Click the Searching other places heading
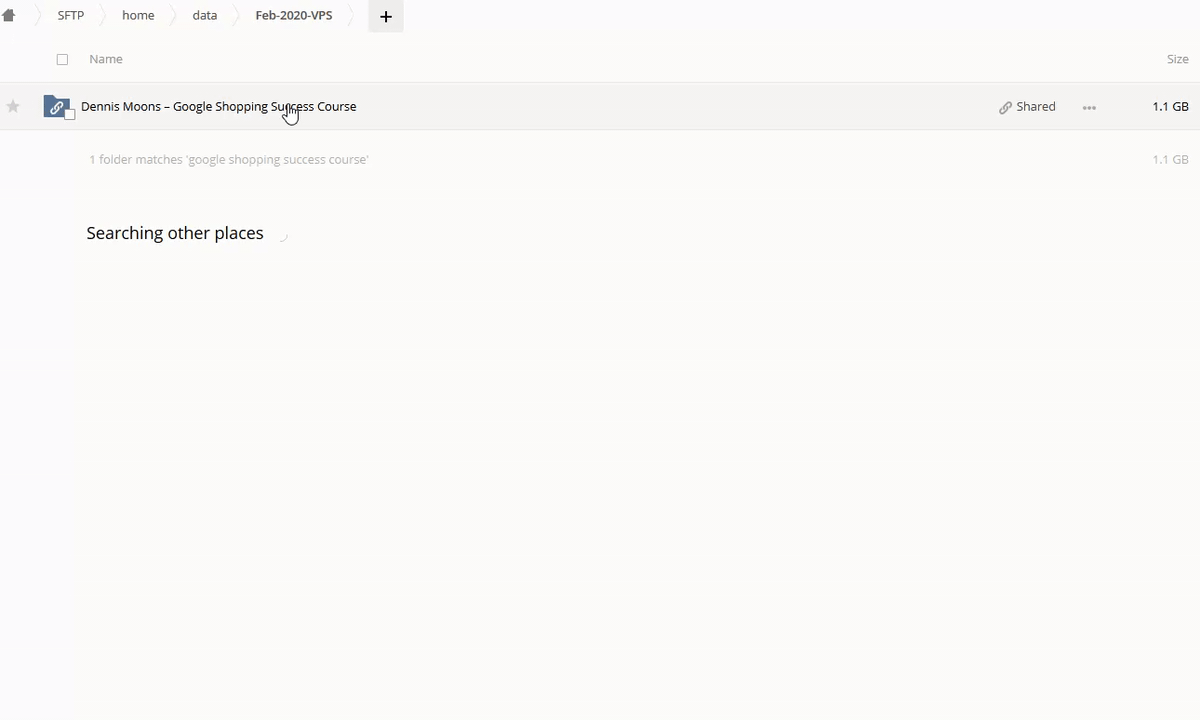 175,233
